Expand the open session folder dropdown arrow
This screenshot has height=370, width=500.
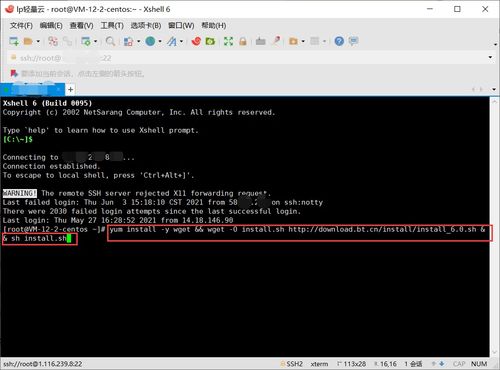[x=38, y=41]
